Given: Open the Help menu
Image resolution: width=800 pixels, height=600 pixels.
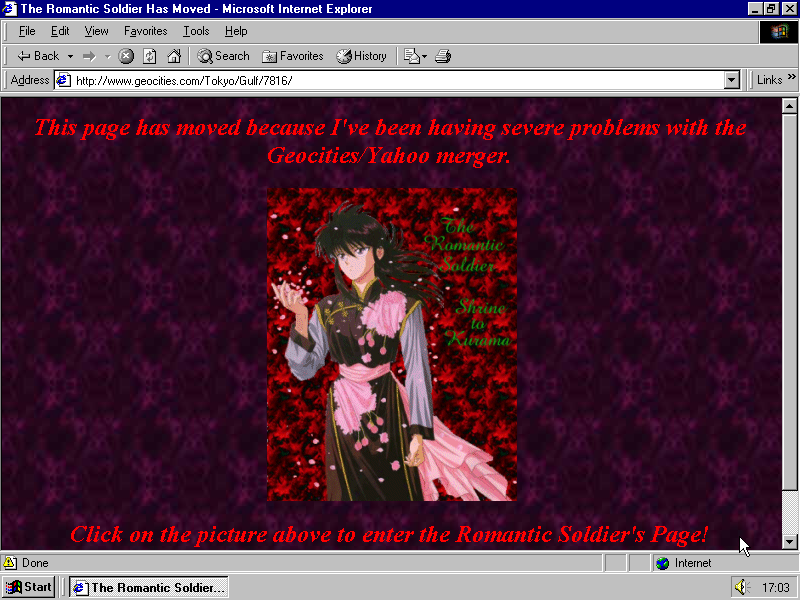Looking at the screenshot, I should pyautogui.click(x=236, y=31).
